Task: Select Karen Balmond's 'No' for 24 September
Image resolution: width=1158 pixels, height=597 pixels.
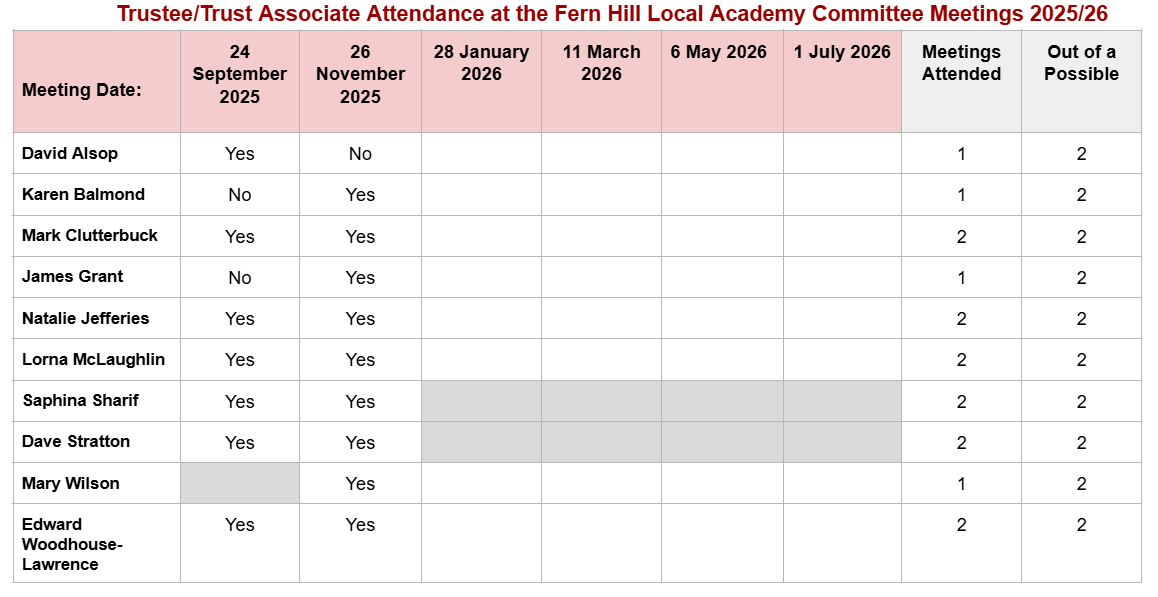Action: pos(240,195)
